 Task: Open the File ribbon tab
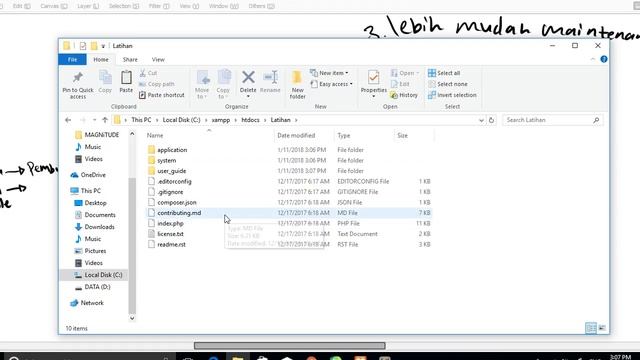(72, 60)
